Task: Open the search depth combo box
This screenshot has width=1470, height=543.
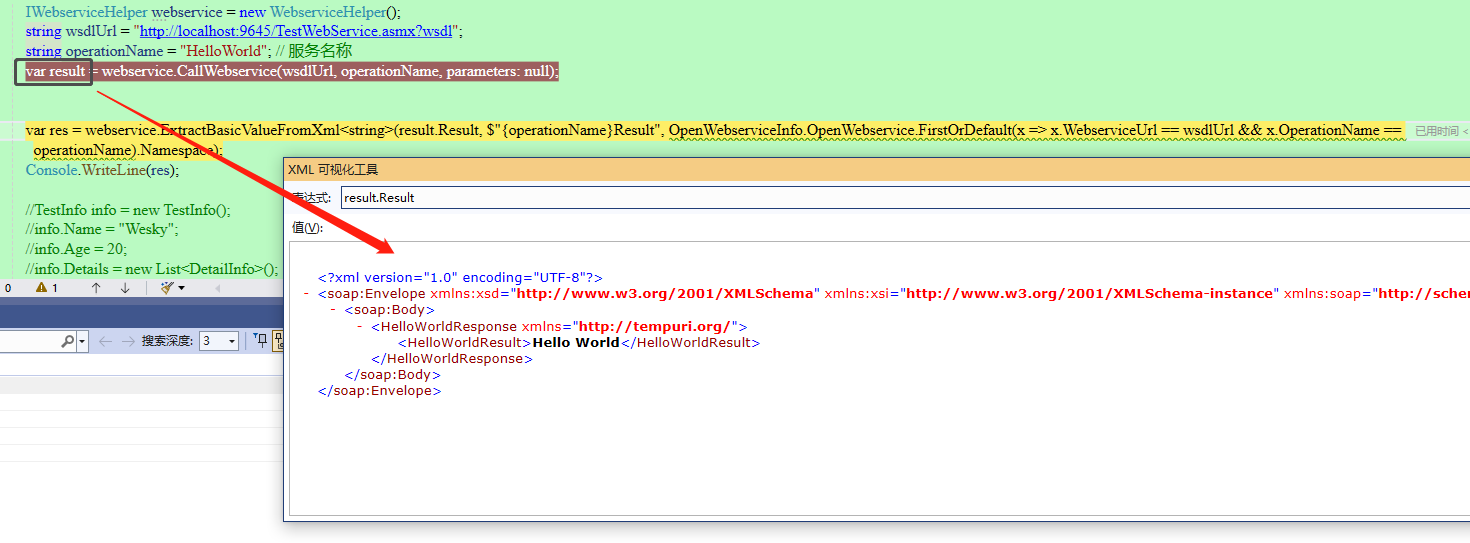Action: click(219, 341)
